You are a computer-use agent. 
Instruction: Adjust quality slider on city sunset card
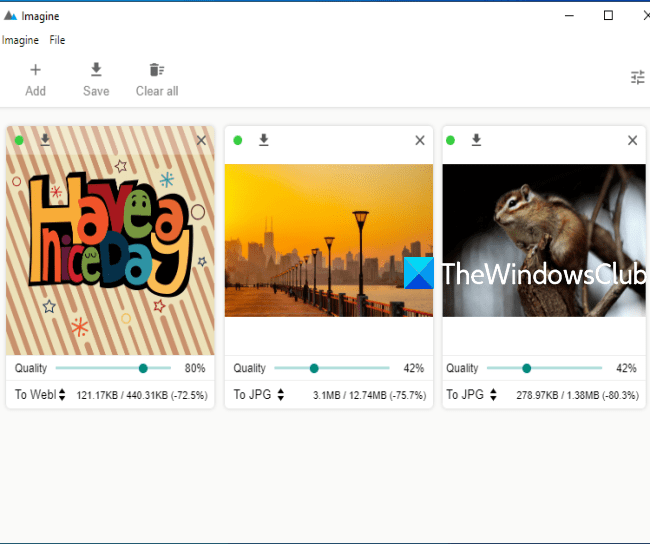pos(314,368)
